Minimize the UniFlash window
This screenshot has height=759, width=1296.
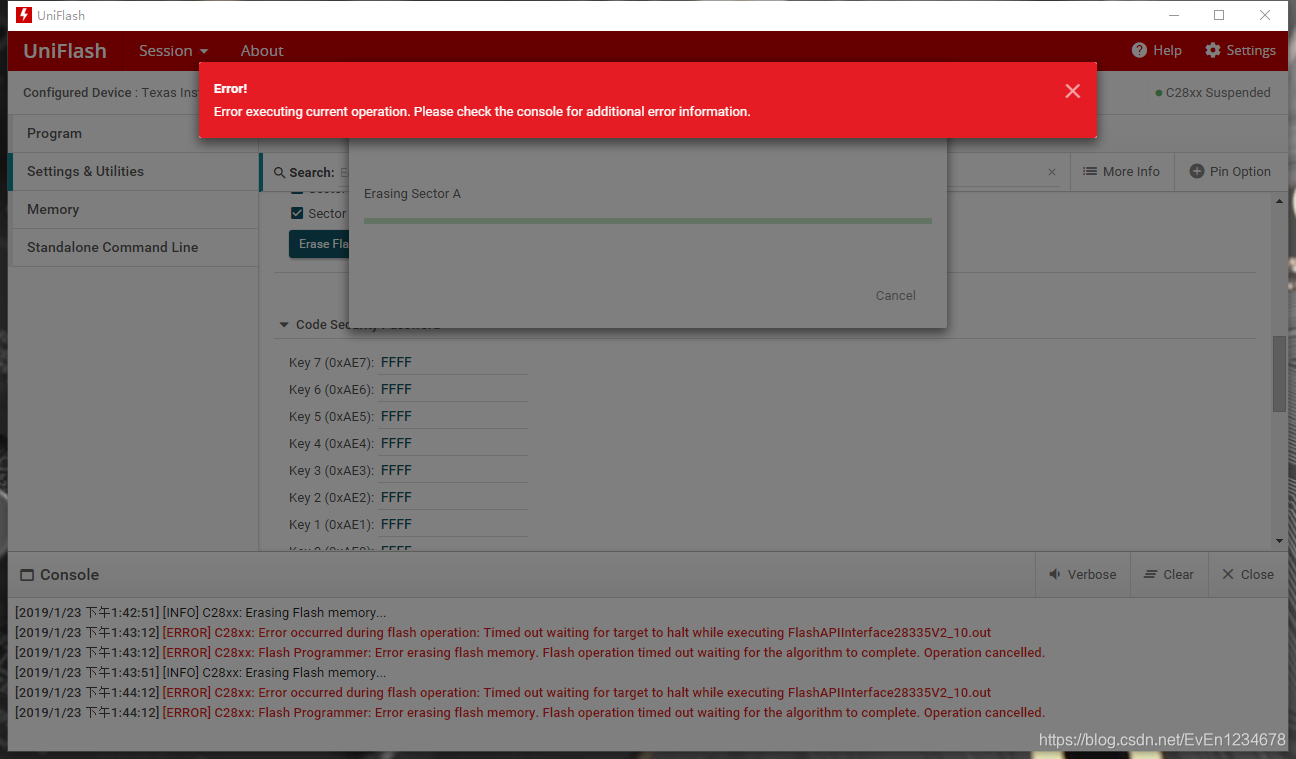pos(1173,15)
